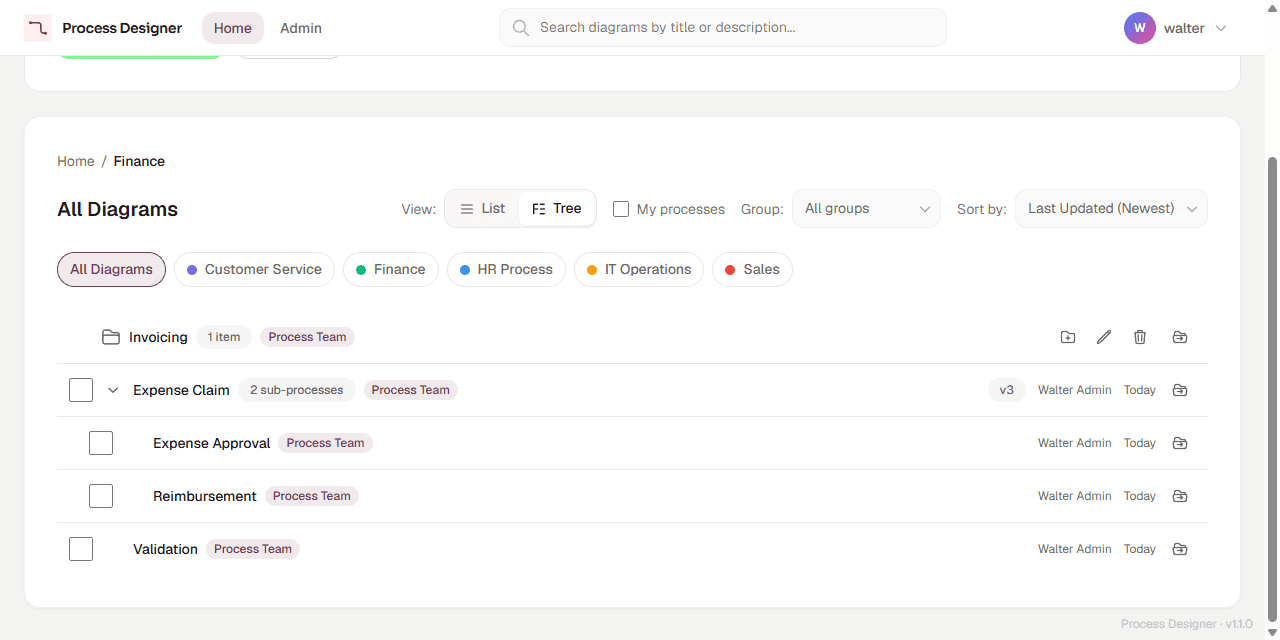Image resolution: width=1280 pixels, height=640 pixels.
Task: Select the Validation checkbox
Action: [81, 549]
